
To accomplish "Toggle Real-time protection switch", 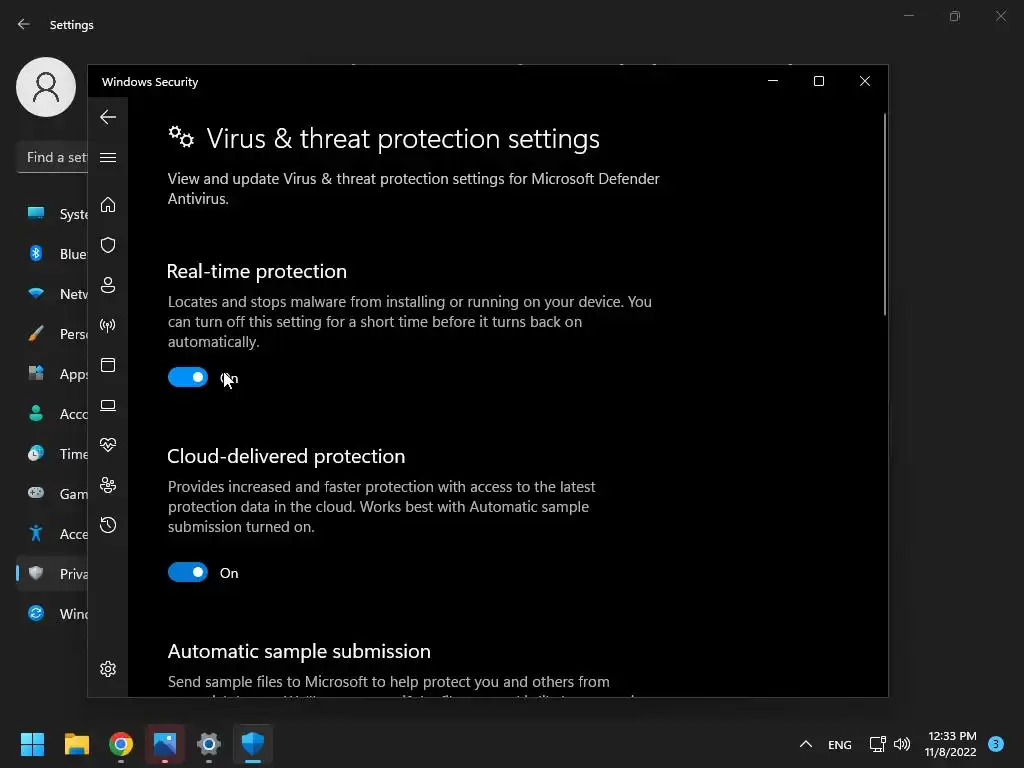I will coord(188,377).
